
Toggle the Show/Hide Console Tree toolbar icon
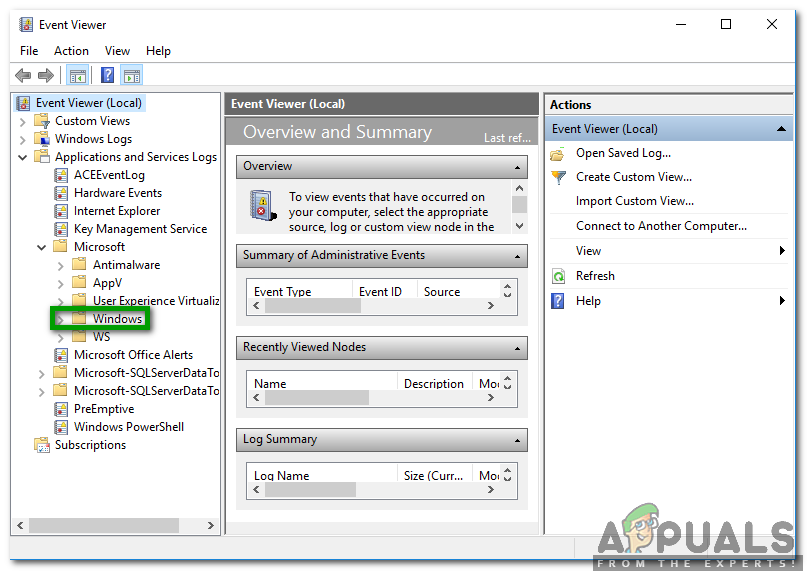(78, 76)
